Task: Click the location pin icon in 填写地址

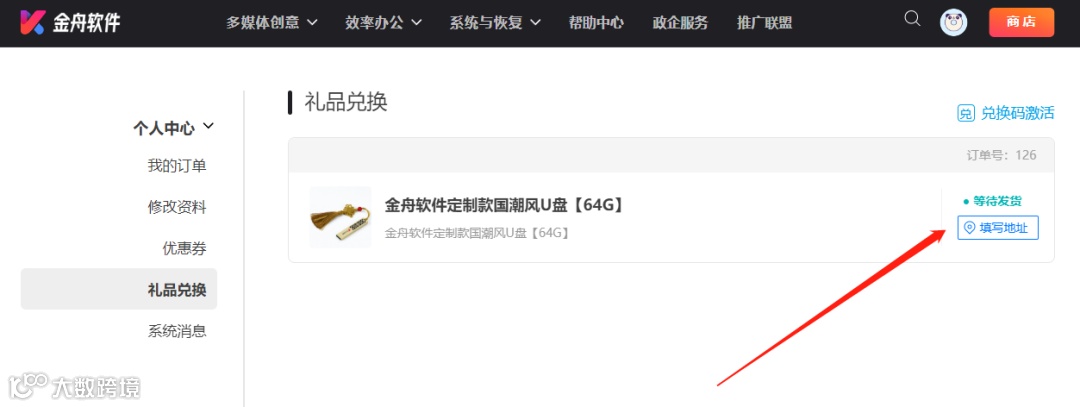Action: pyautogui.click(x=969, y=228)
